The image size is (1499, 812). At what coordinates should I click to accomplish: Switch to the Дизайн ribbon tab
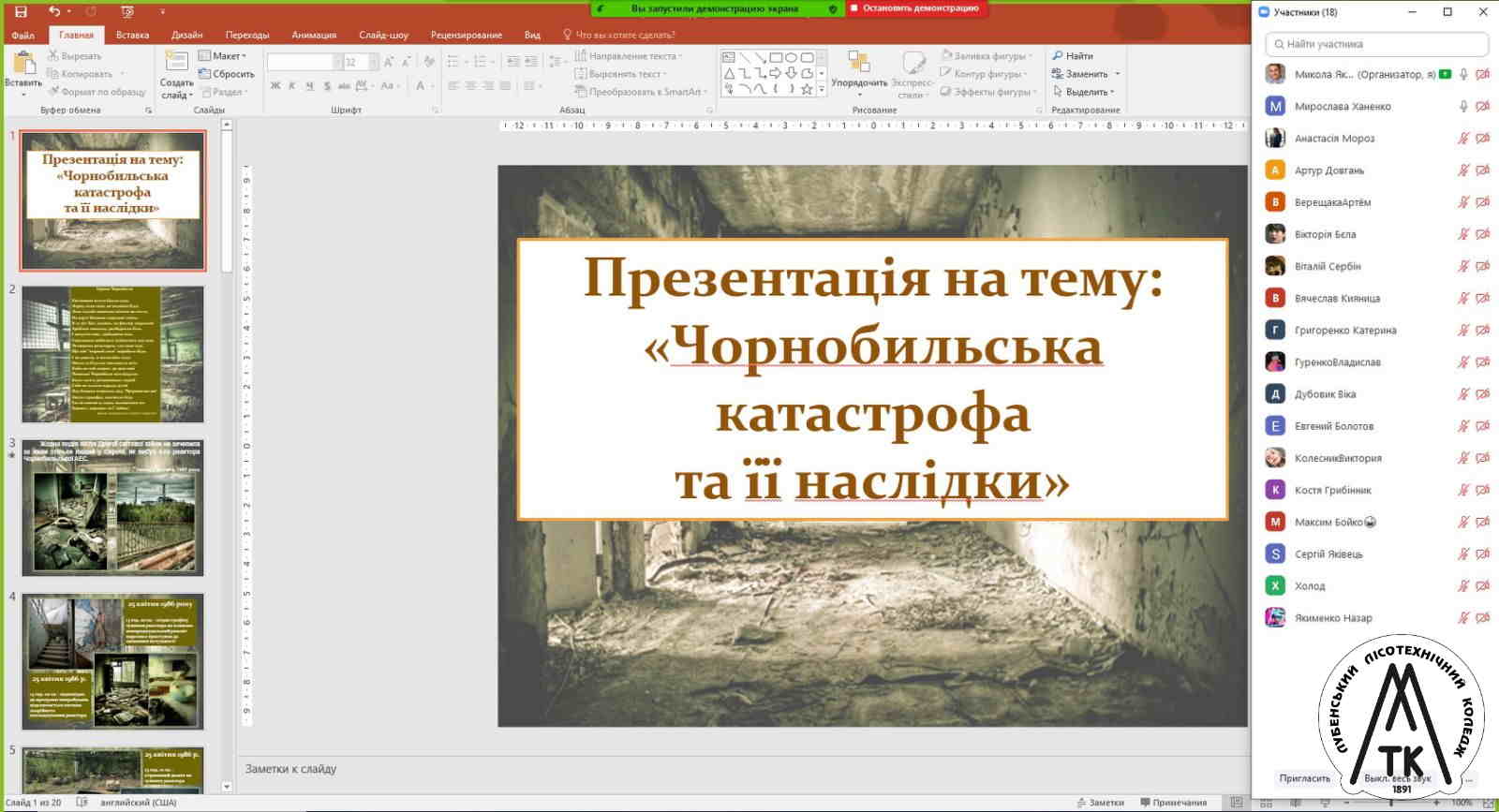point(187,35)
